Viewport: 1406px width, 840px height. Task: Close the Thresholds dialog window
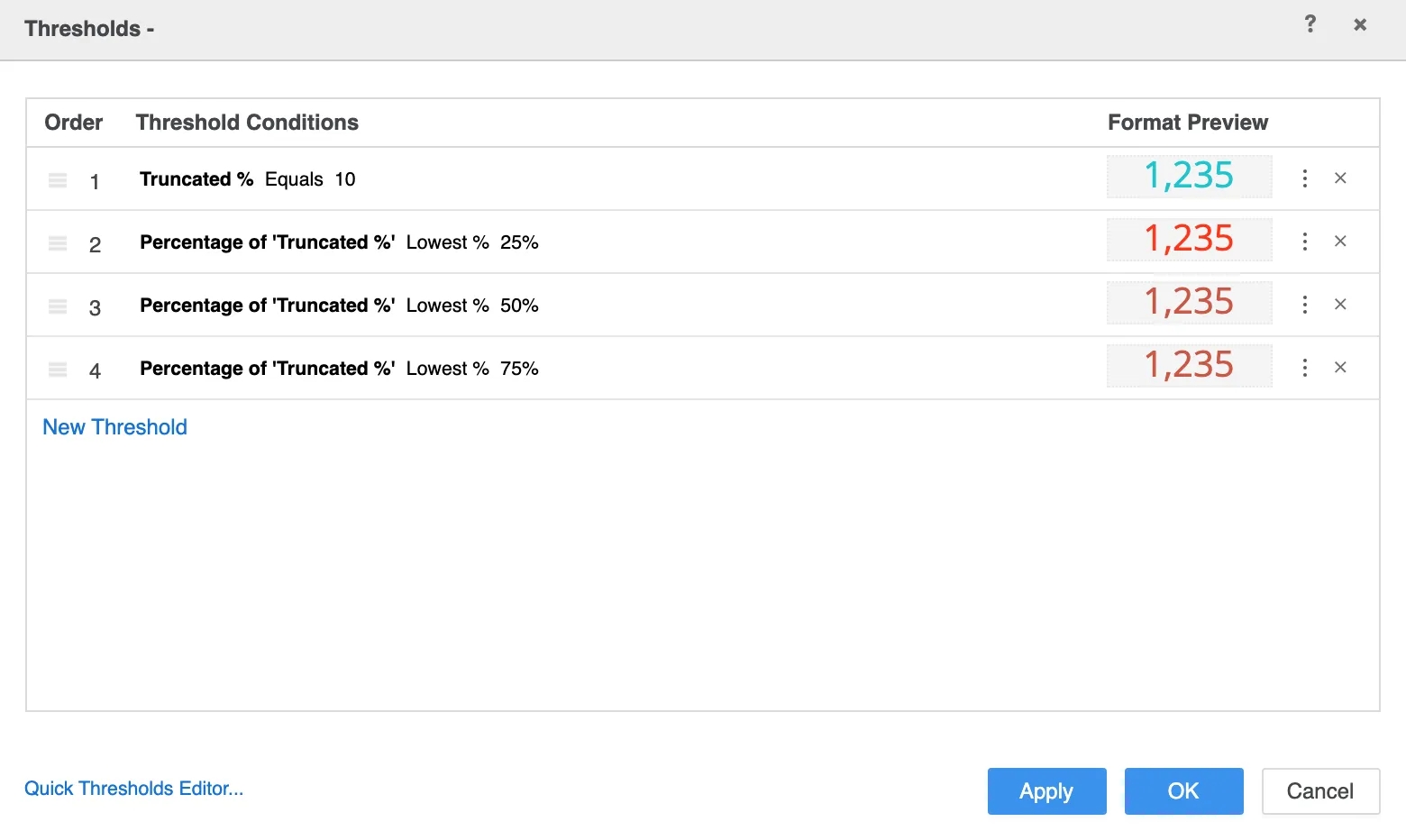(1360, 24)
